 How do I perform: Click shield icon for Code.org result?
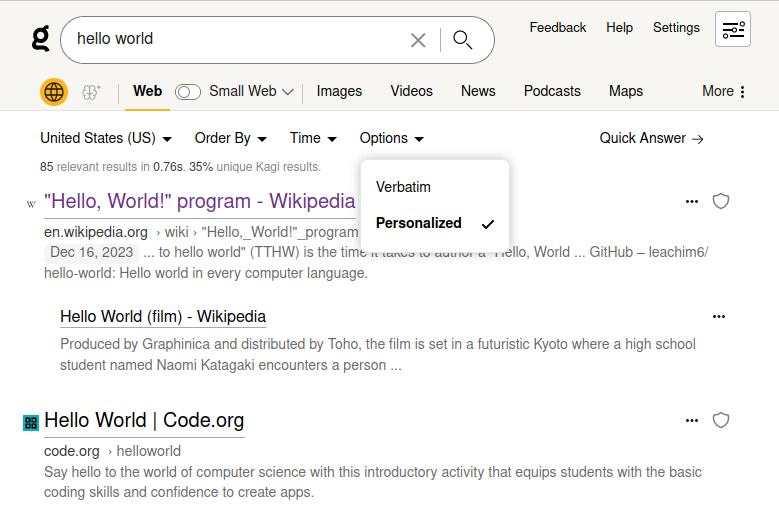721,420
